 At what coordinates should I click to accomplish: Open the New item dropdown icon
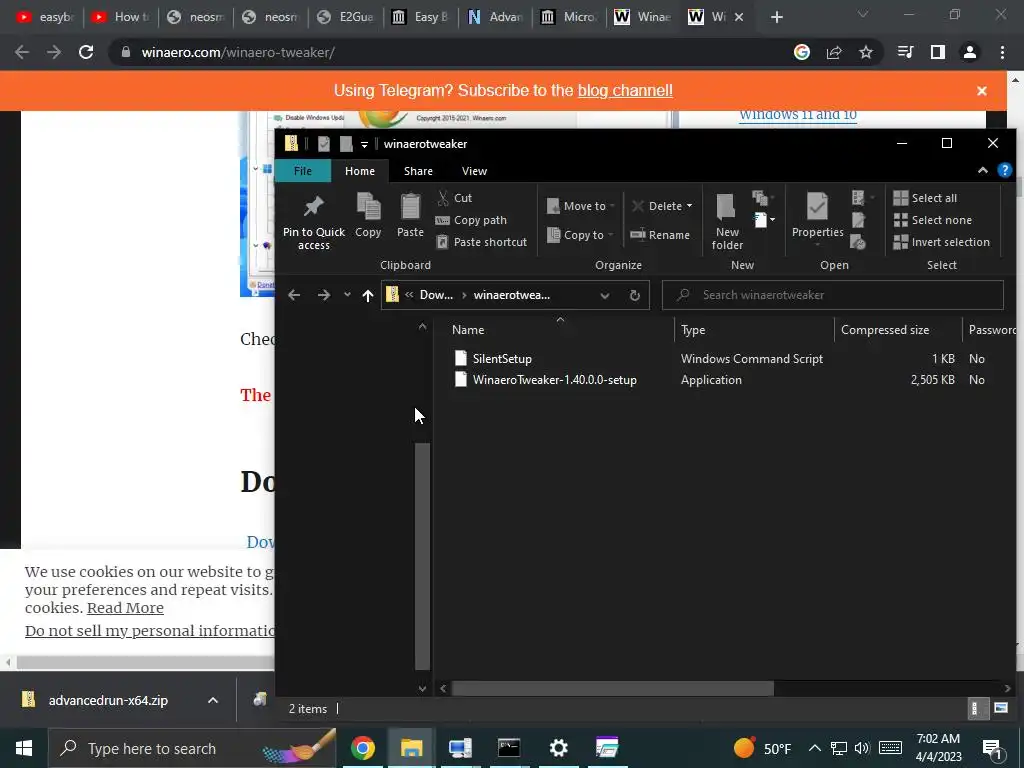(765, 220)
